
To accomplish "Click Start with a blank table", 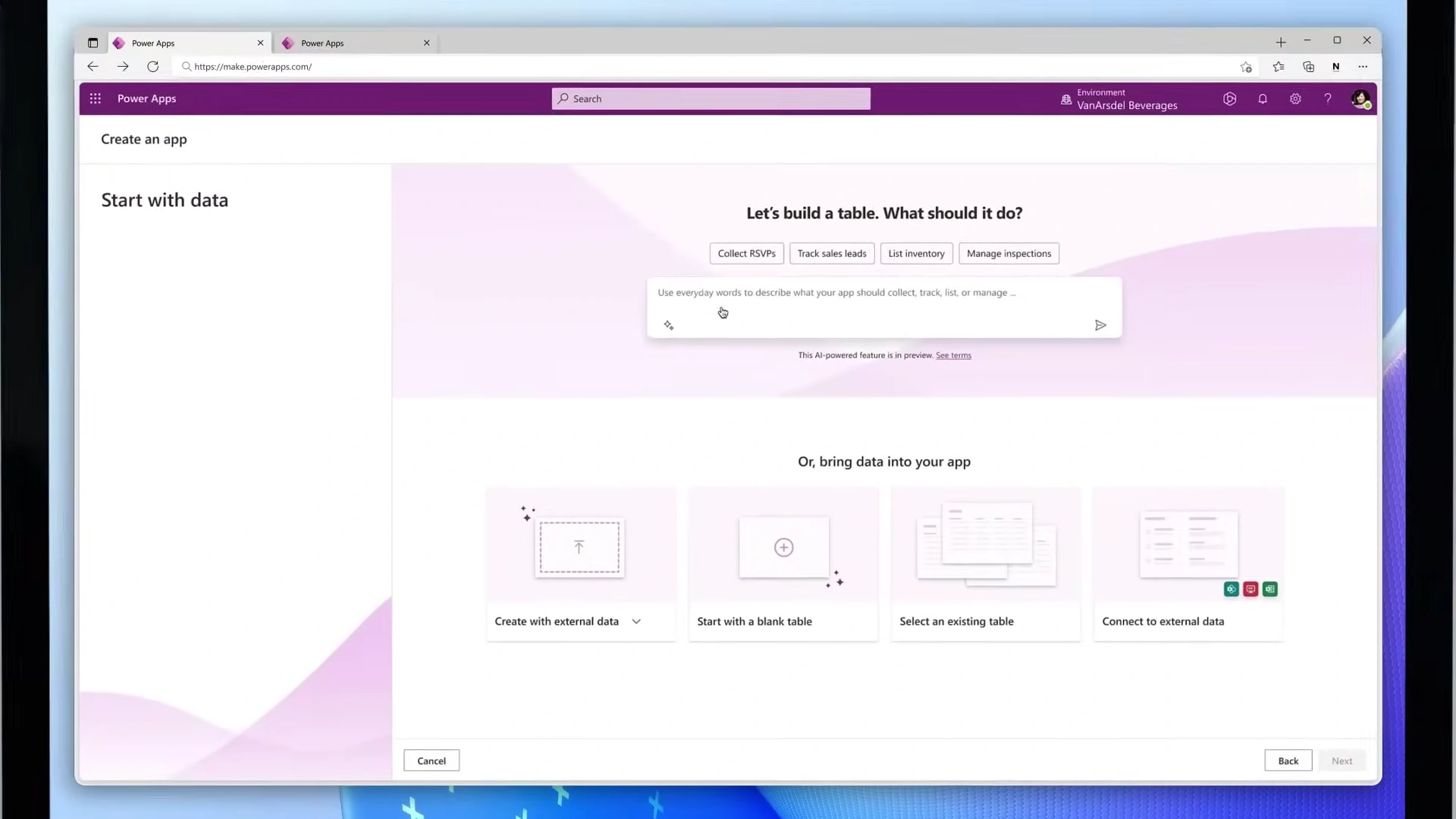I will (755, 622).
